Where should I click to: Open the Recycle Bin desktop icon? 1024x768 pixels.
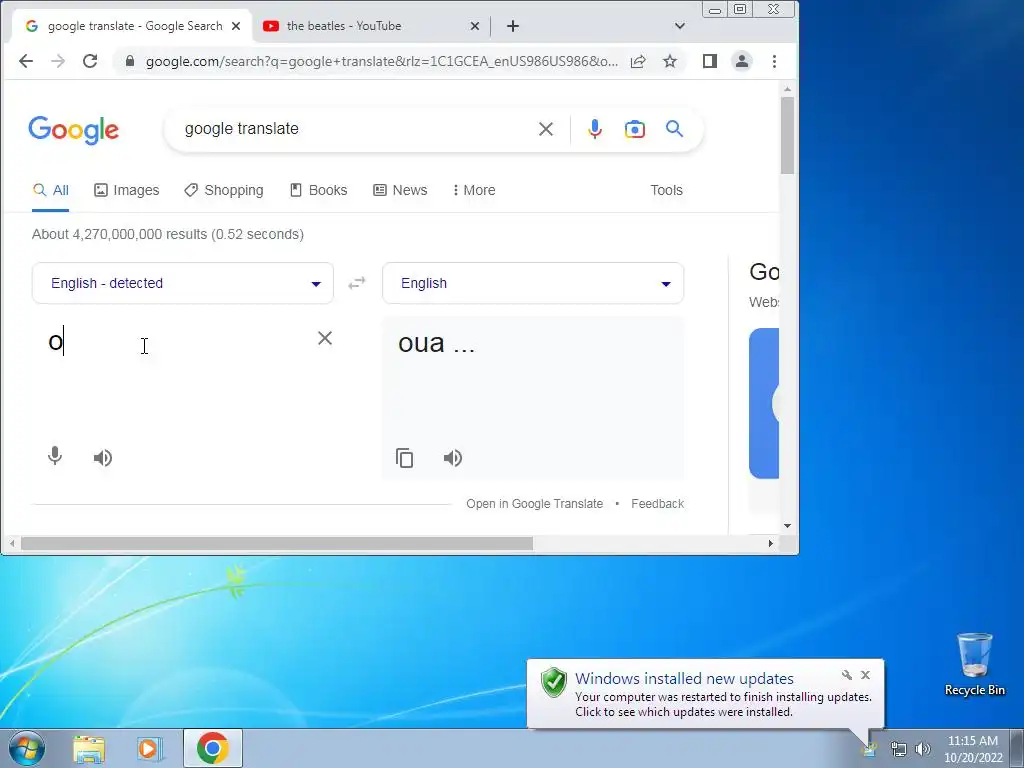(975, 664)
